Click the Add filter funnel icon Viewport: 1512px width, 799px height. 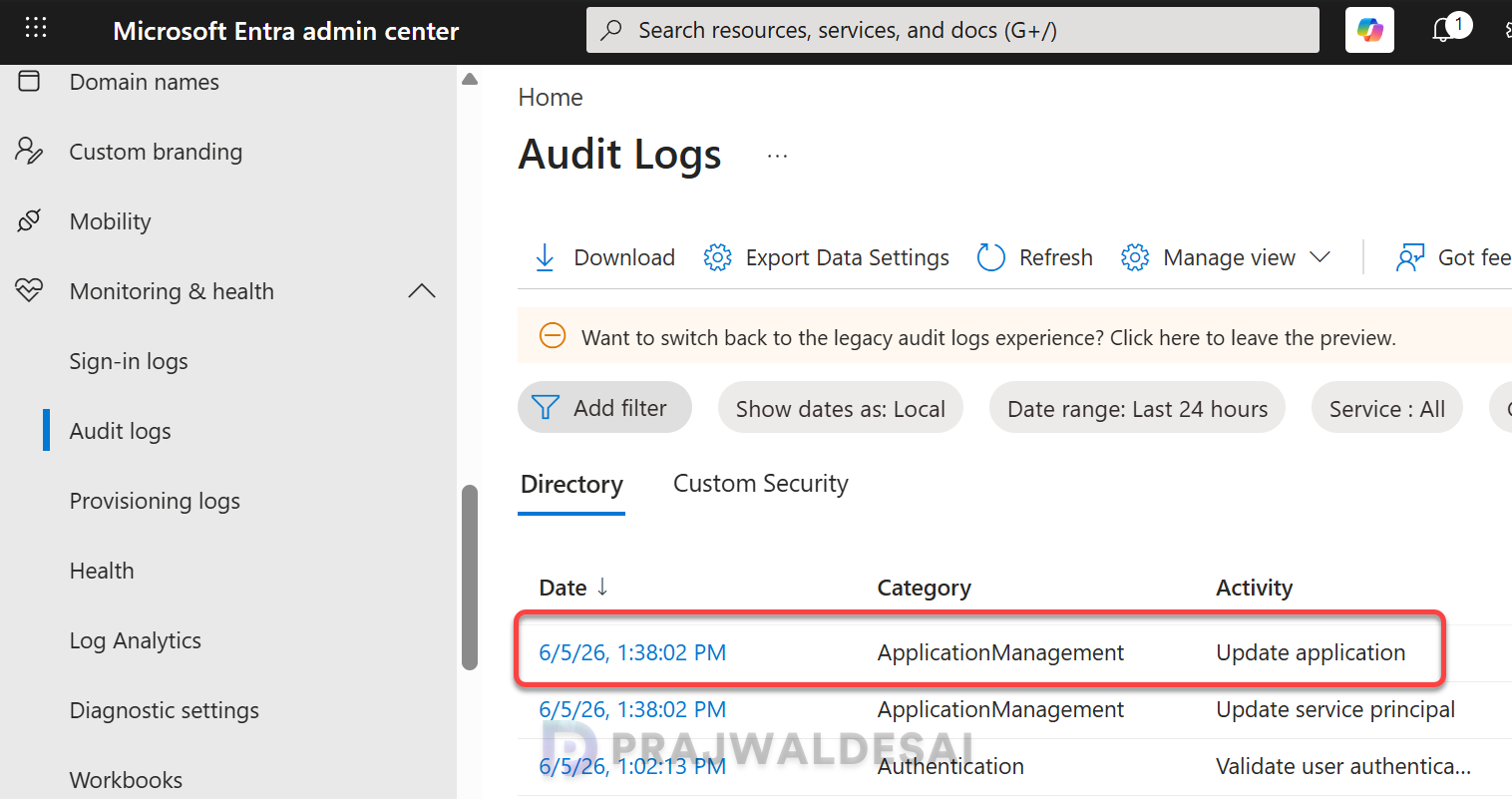[546, 408]
